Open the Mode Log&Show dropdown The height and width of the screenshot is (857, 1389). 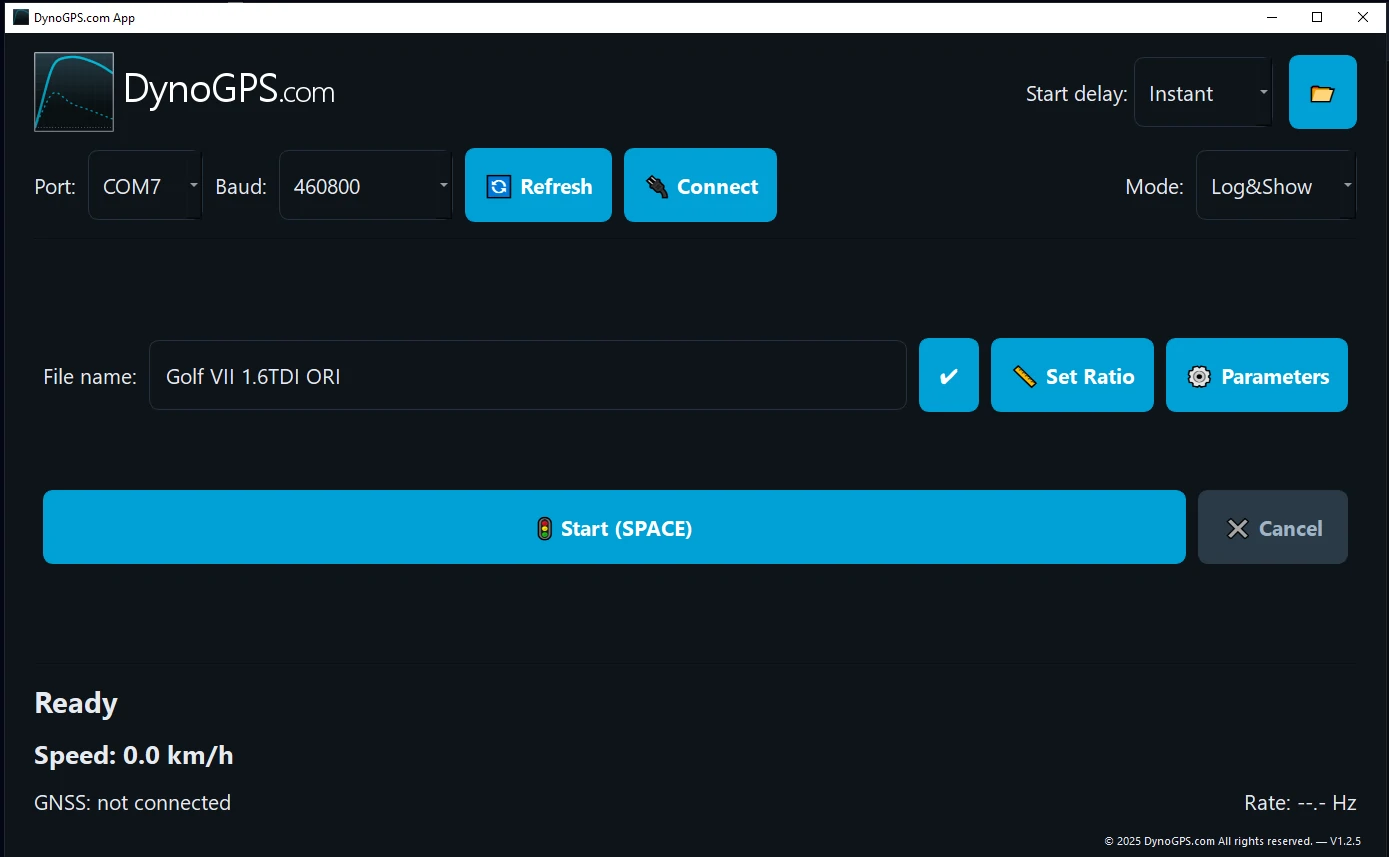click(x=1275, y=186)
